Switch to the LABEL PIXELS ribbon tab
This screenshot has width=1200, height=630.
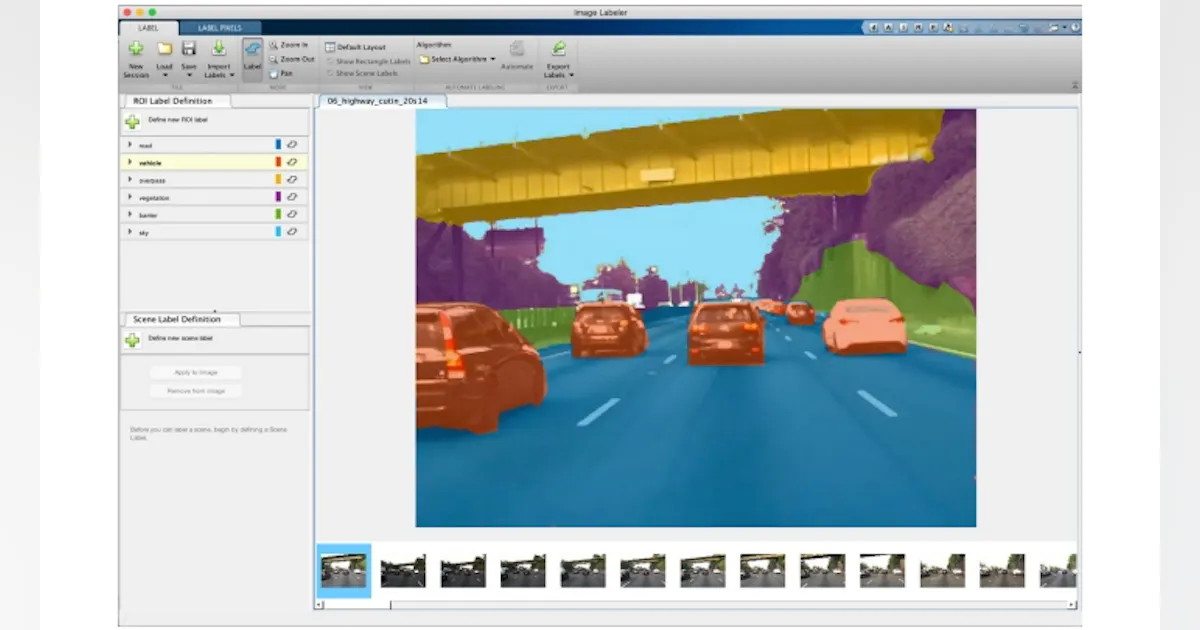pyautogui.click(x=221, y=28)
